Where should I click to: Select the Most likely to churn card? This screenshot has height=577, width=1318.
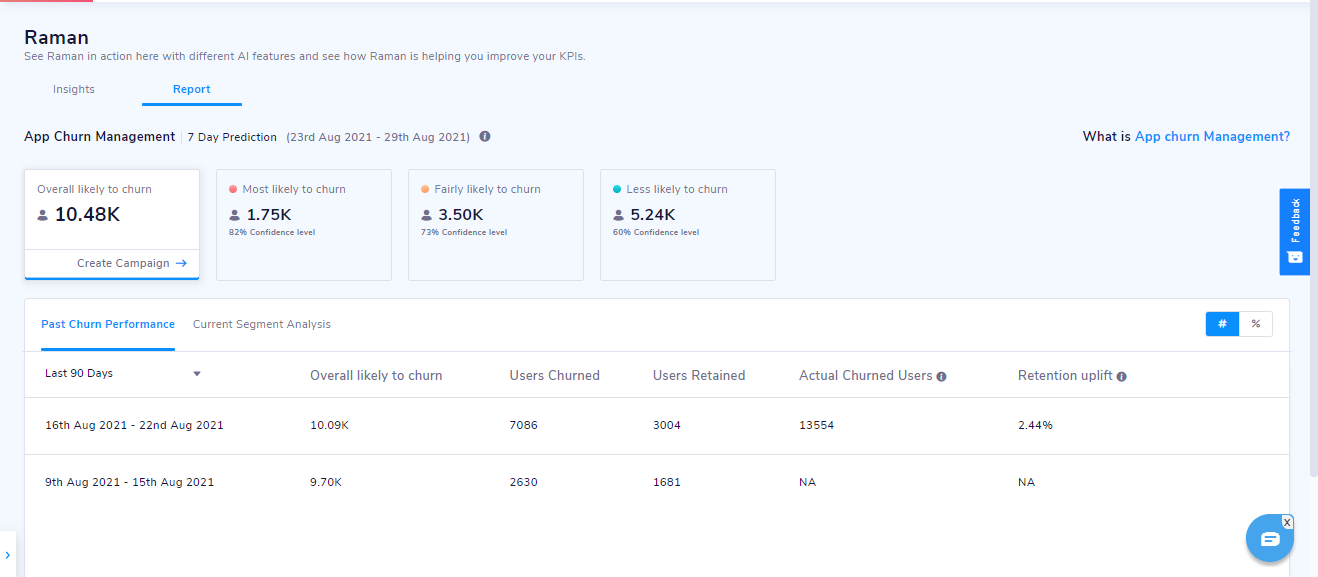[x=304, y=225]
